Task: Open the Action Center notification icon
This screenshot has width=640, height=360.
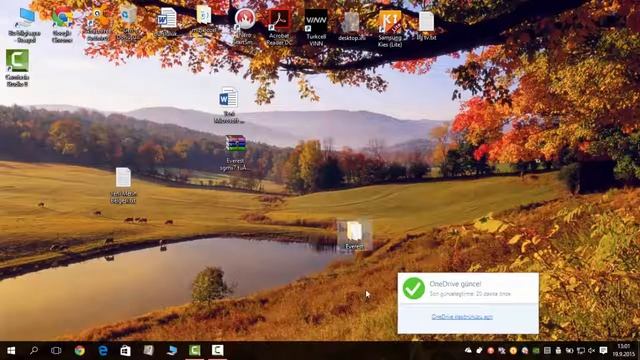Action: (603, 351)
